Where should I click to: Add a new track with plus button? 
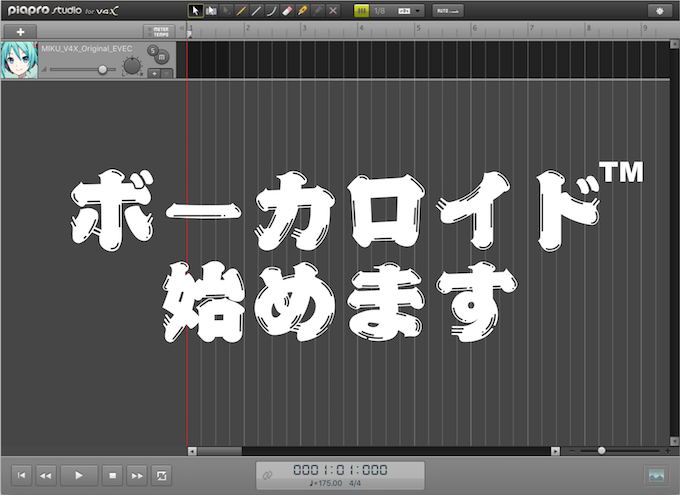click(x=20, y=32)
